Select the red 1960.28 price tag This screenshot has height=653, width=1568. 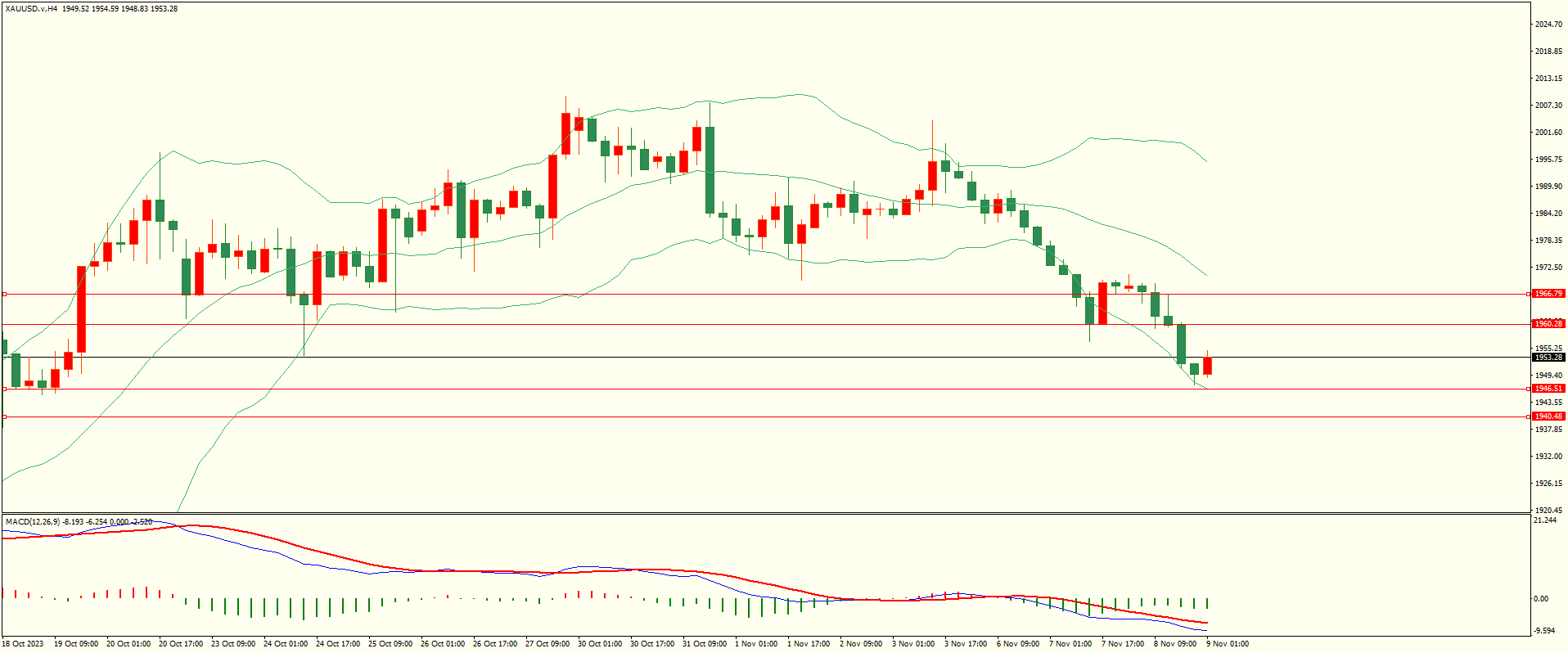click(1548, 324)
